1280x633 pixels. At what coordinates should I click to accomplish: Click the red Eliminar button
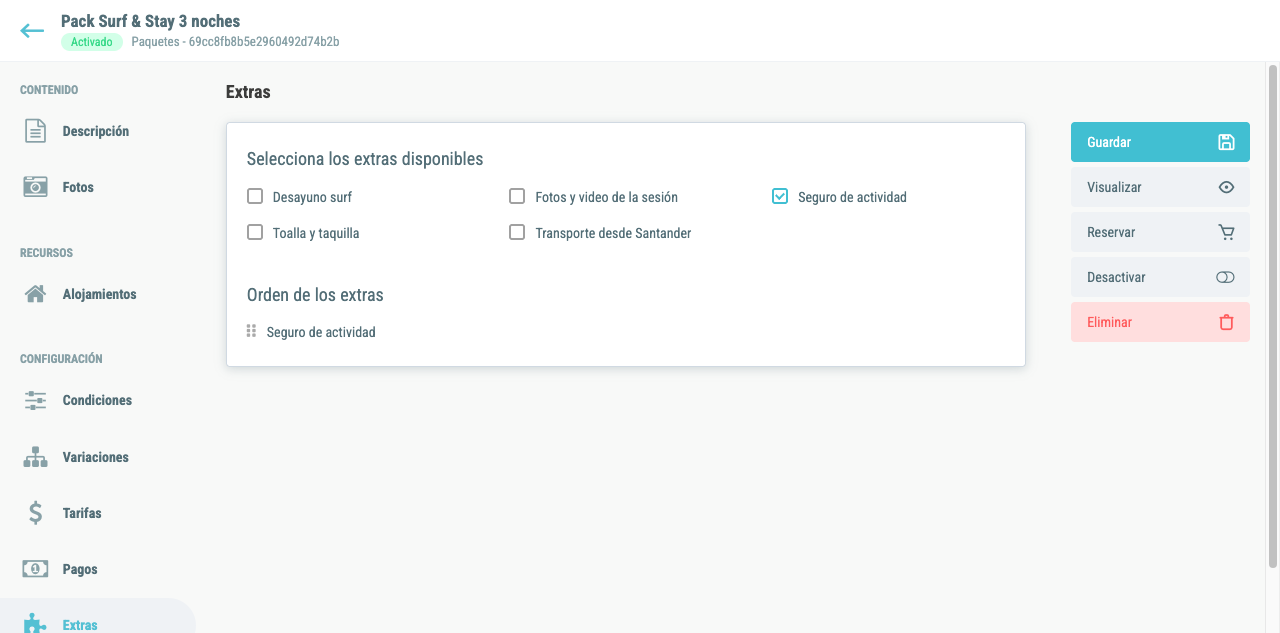(x=1160, y=322)
